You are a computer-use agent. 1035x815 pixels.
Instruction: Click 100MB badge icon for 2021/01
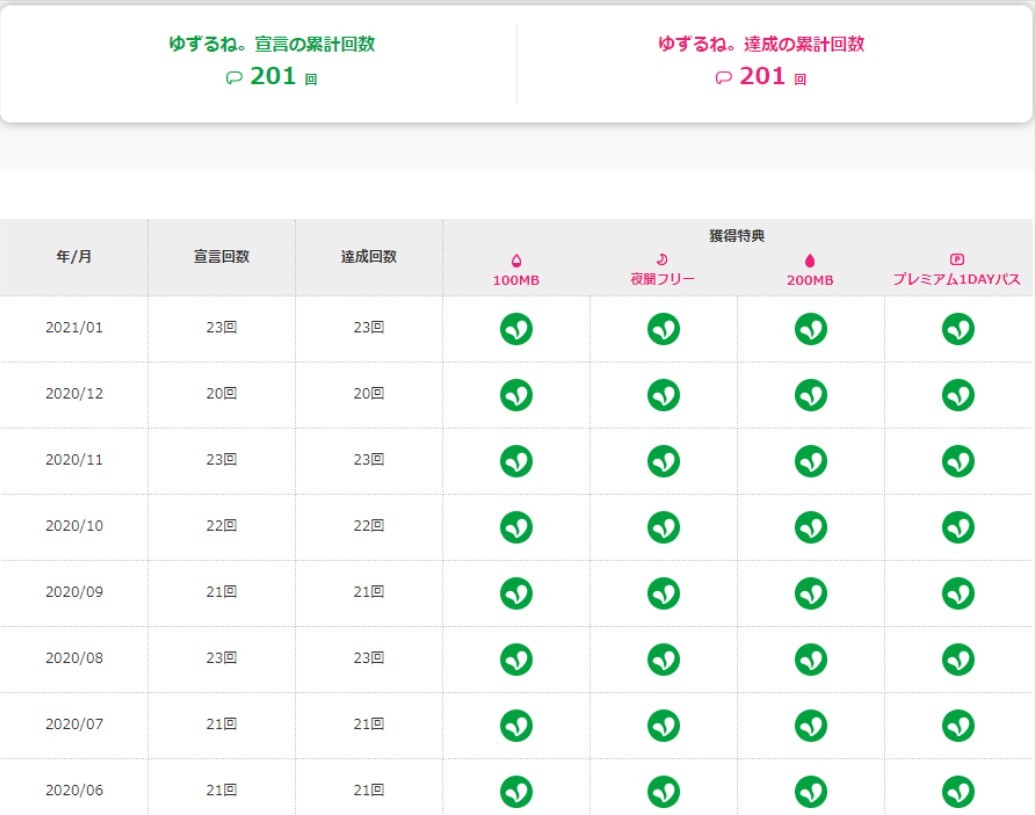(x=516, y=329)
